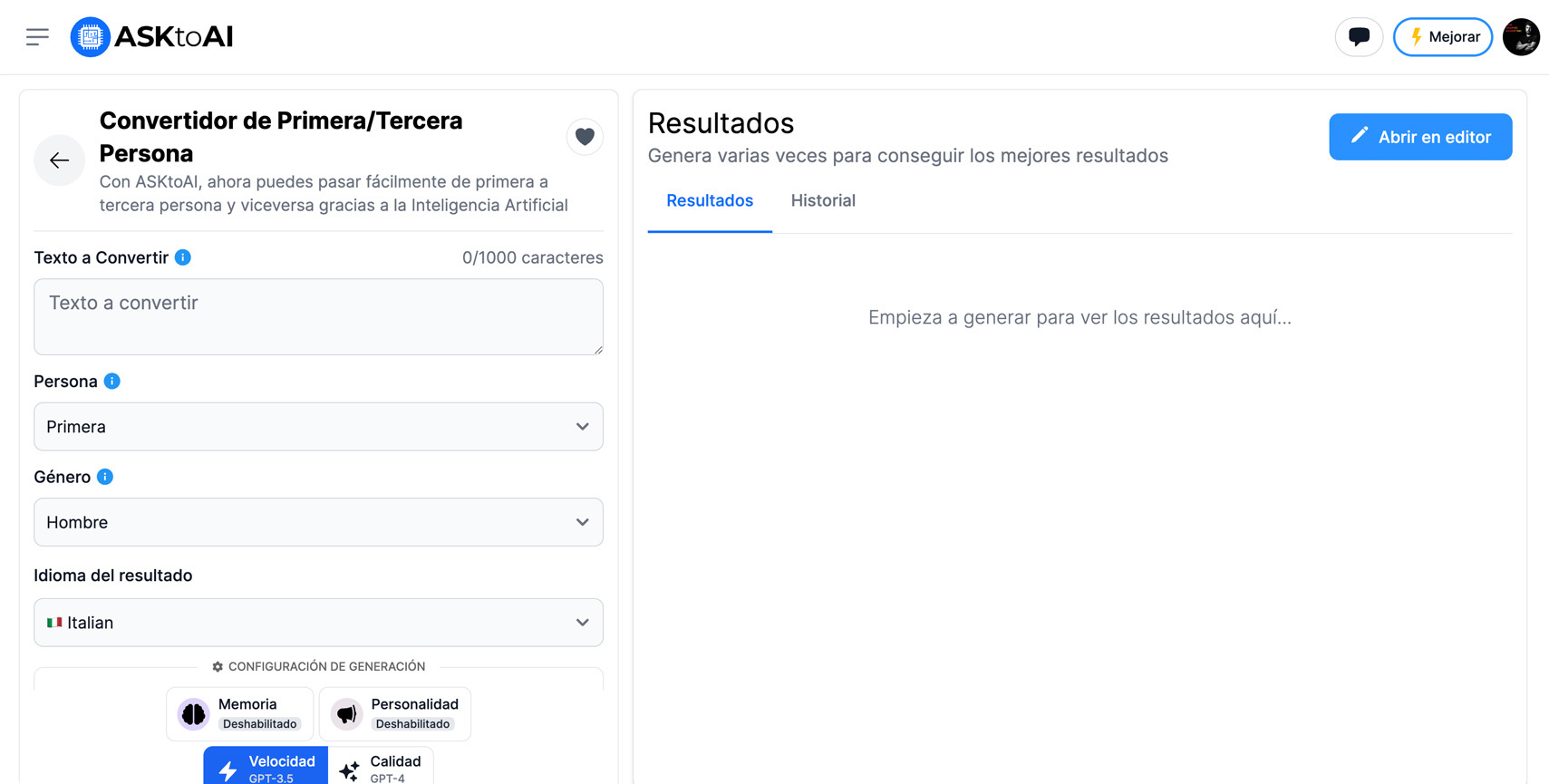1549x784 pixels.
Task: Open the Persona dropdown set to Primera
Action: tap(319, 427)
